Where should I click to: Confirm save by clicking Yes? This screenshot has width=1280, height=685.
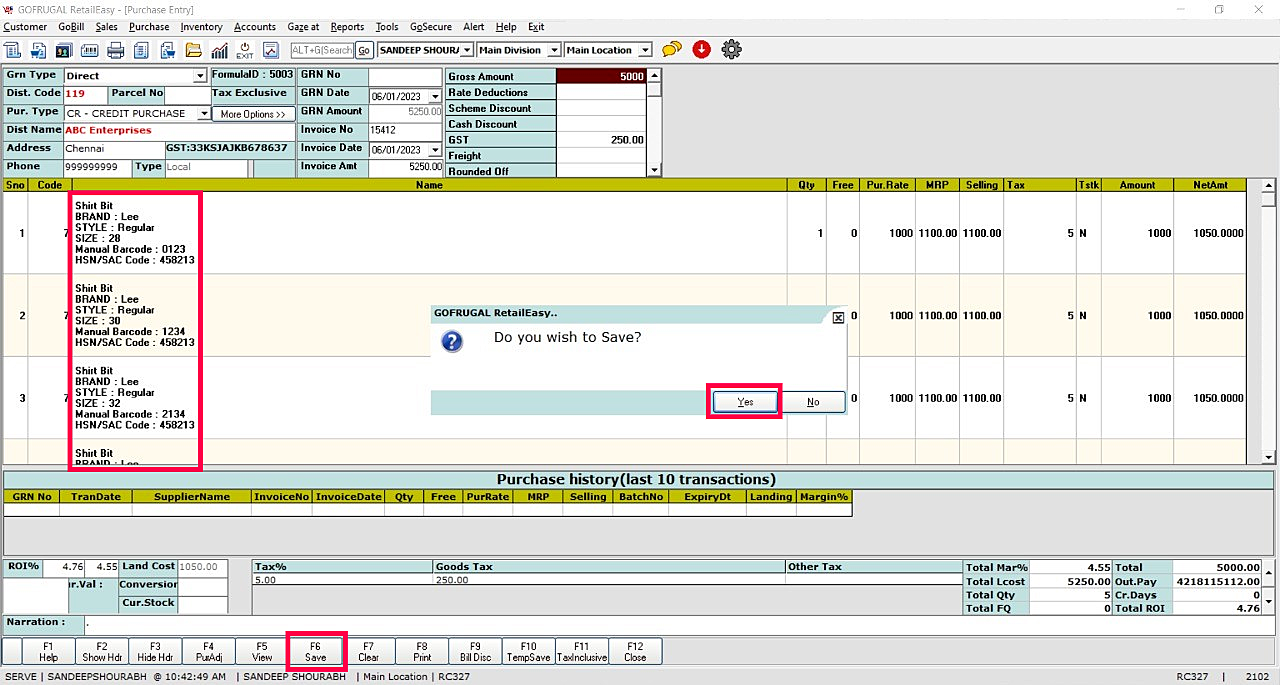[745, 402]
